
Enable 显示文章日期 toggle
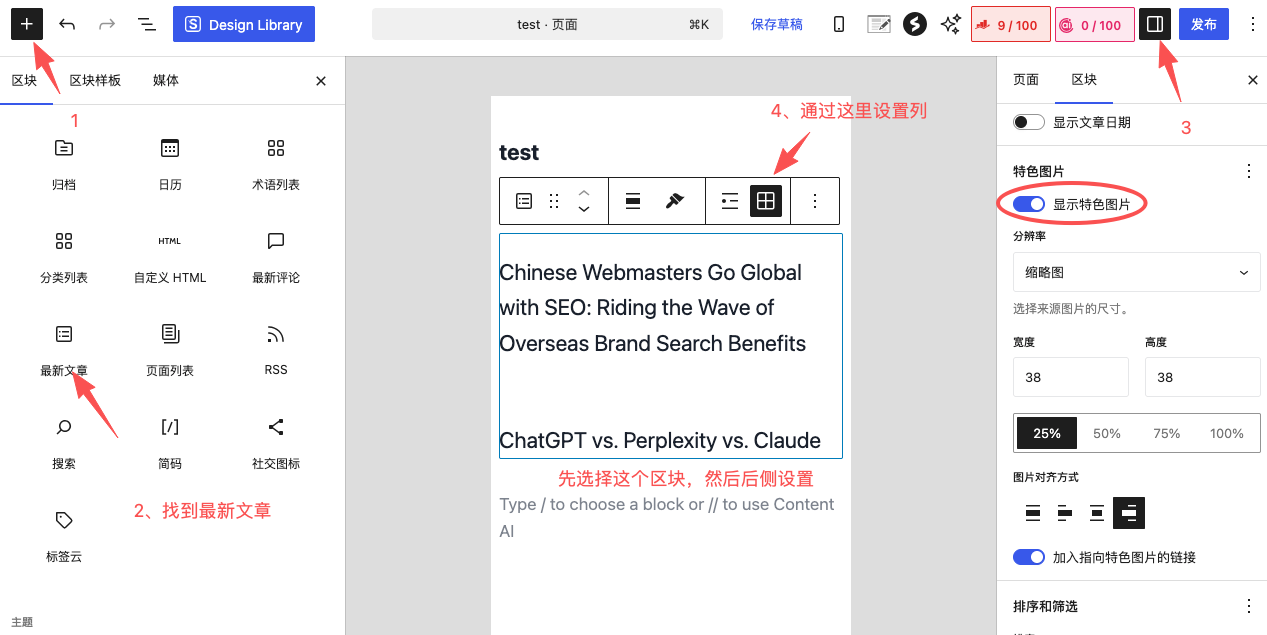click(x=1029, y=122)
